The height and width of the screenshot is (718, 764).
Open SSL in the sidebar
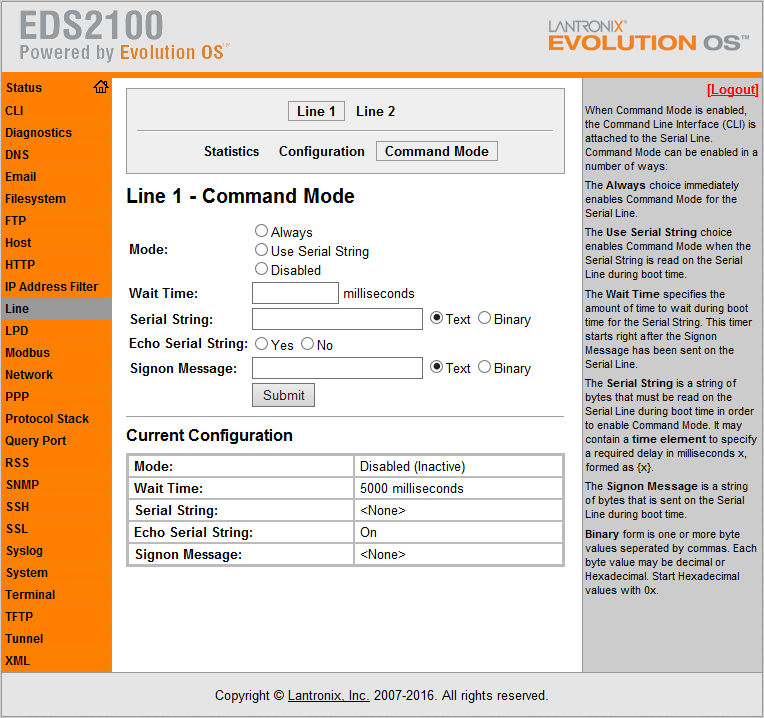[x=57, y=529]
